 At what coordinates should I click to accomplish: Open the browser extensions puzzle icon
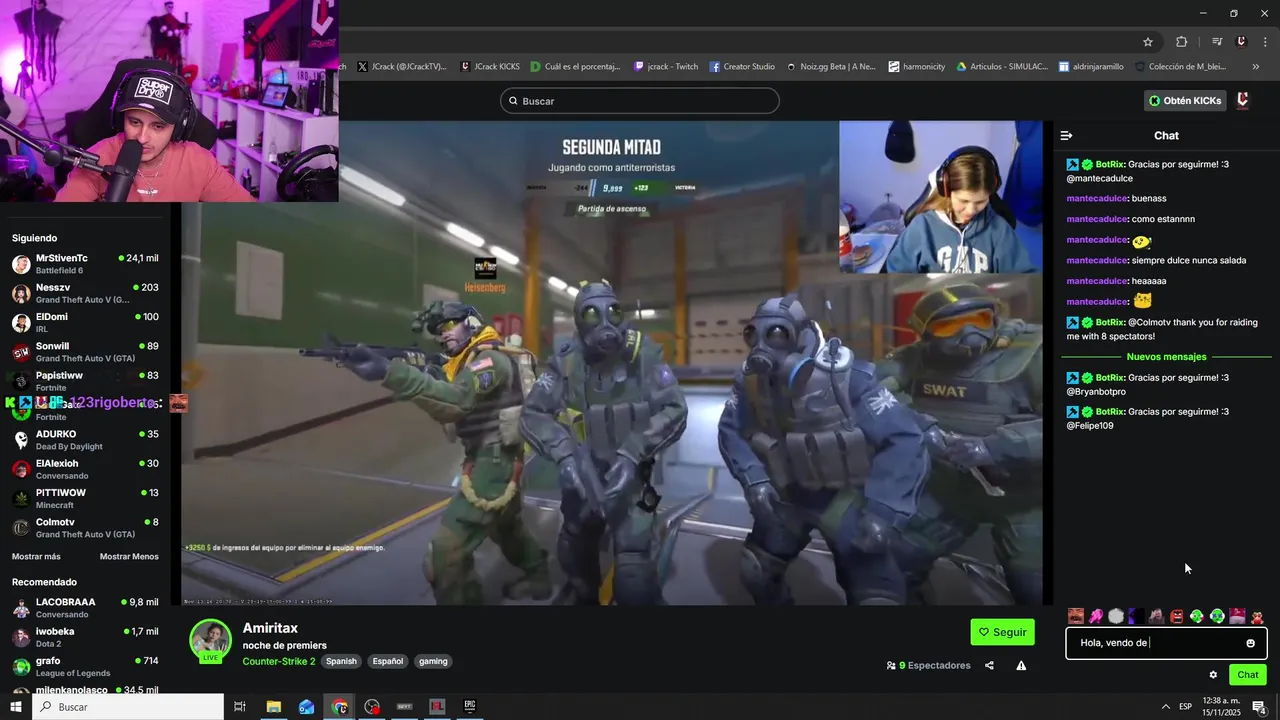click(1182, 42)
